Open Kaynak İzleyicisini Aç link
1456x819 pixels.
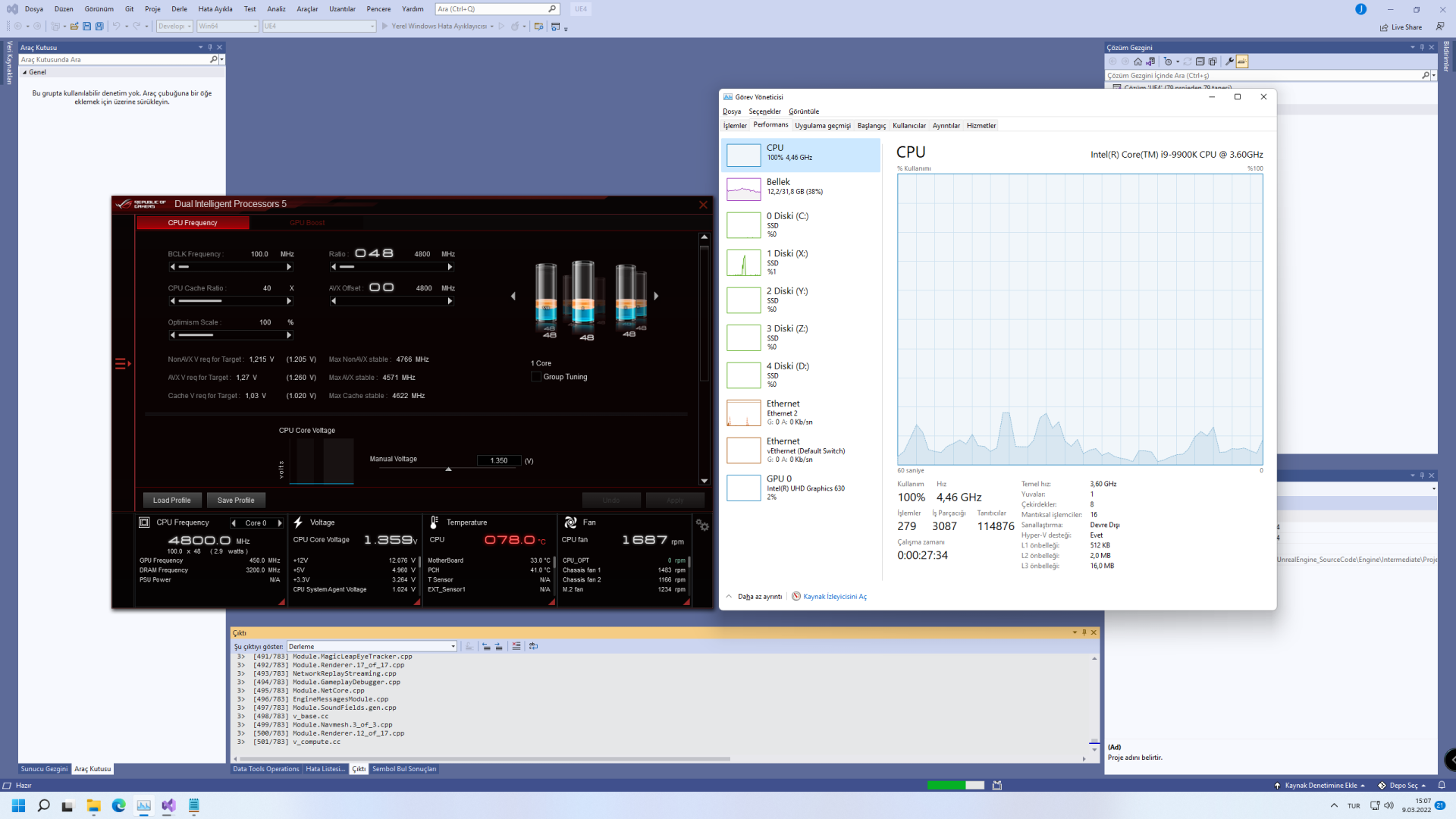click(834, 597)
